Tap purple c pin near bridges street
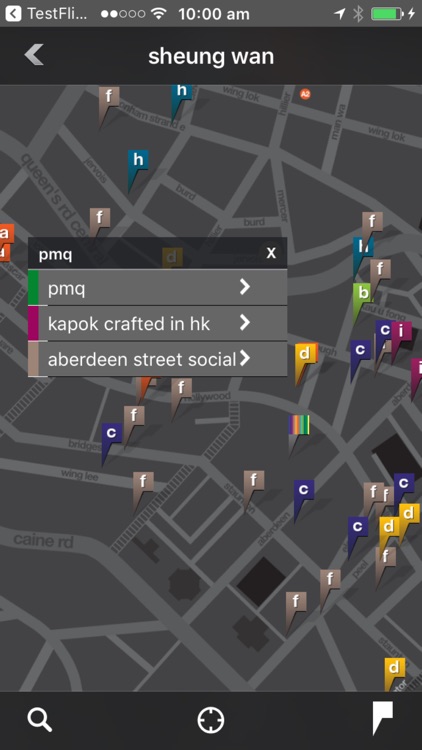The image size is (422, 750). click(x=111, y=433)
